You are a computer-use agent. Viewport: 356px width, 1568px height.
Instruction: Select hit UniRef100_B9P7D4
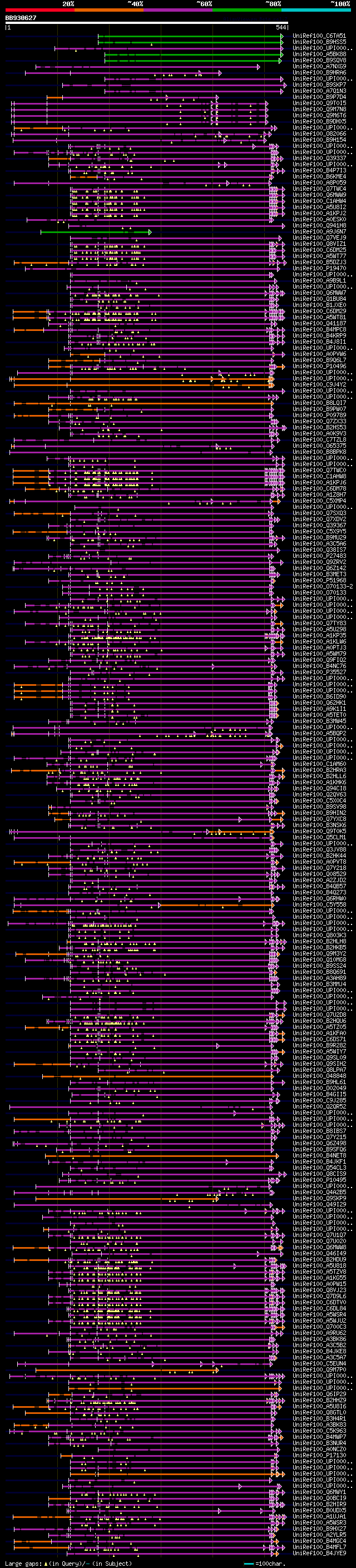[x=319, y=97]
